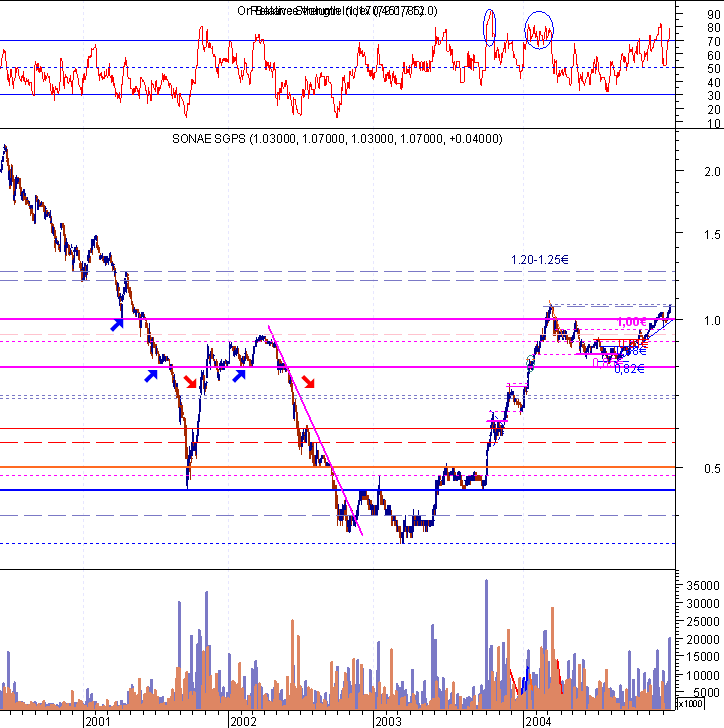Click the 60 level on RSI axis
The height and width of the screenshot is (728, 724).
tap(714, 55)
